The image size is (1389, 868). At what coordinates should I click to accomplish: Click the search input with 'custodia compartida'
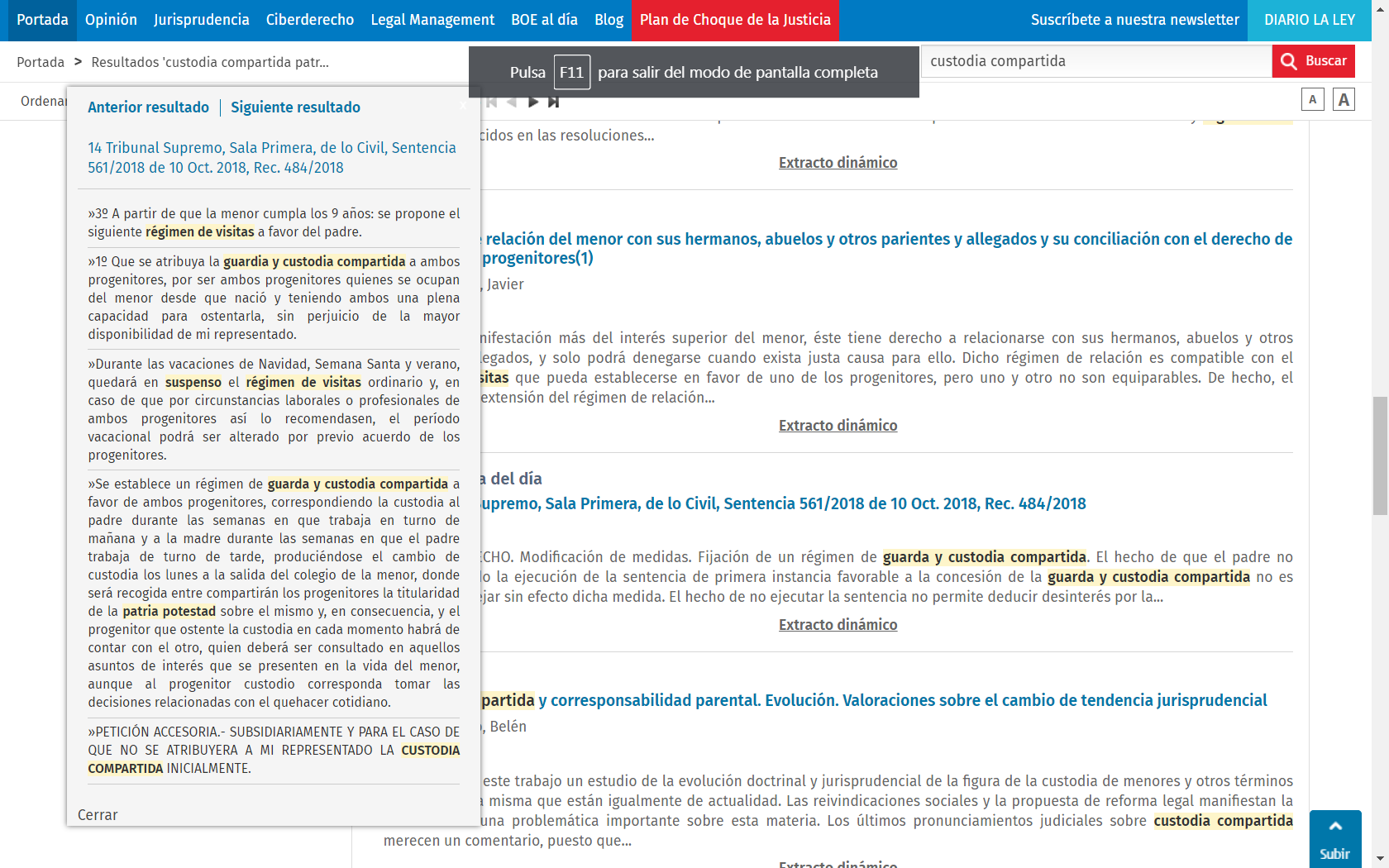click(1096, 61)
